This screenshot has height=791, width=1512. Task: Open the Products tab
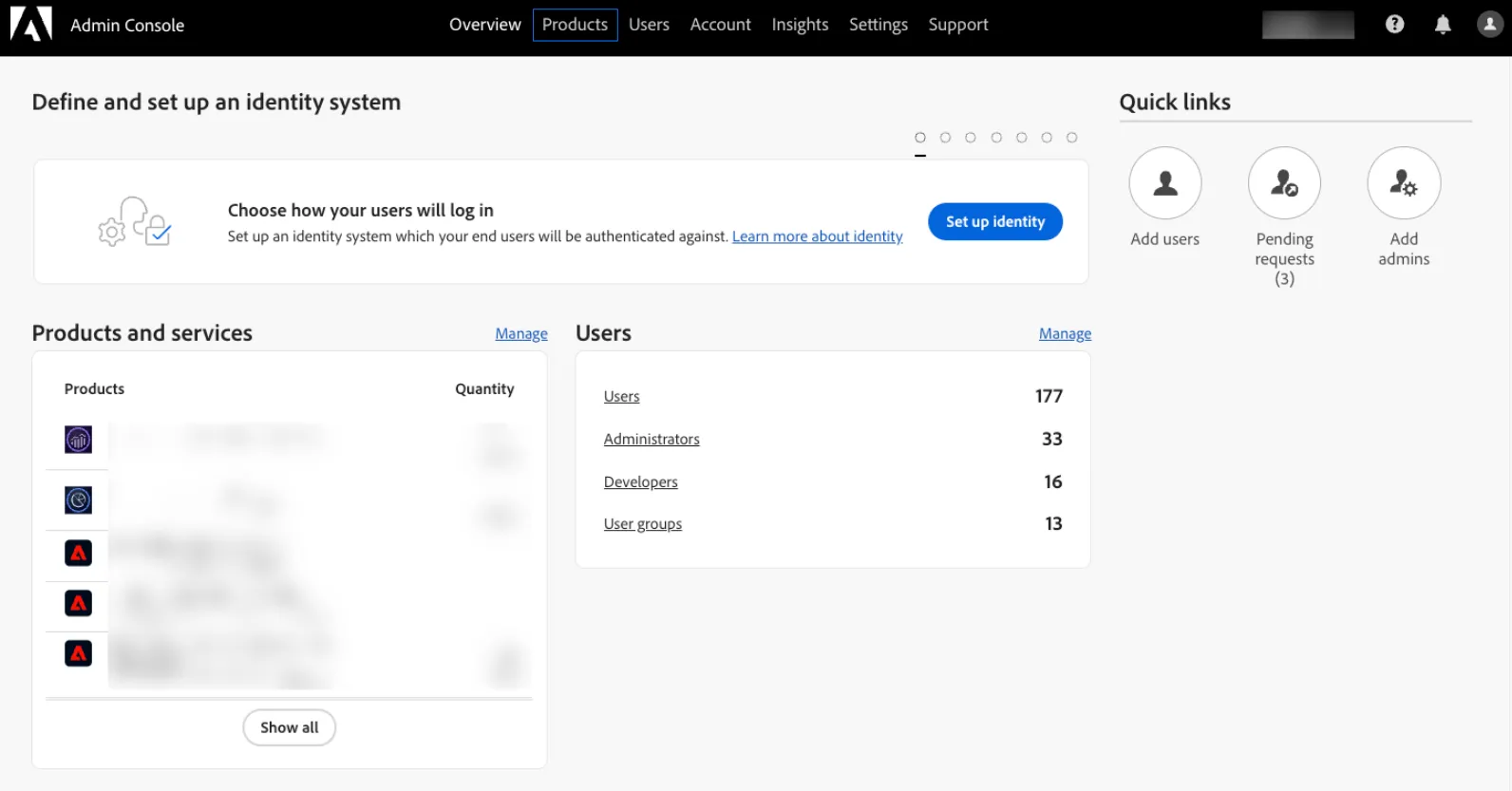576,25
